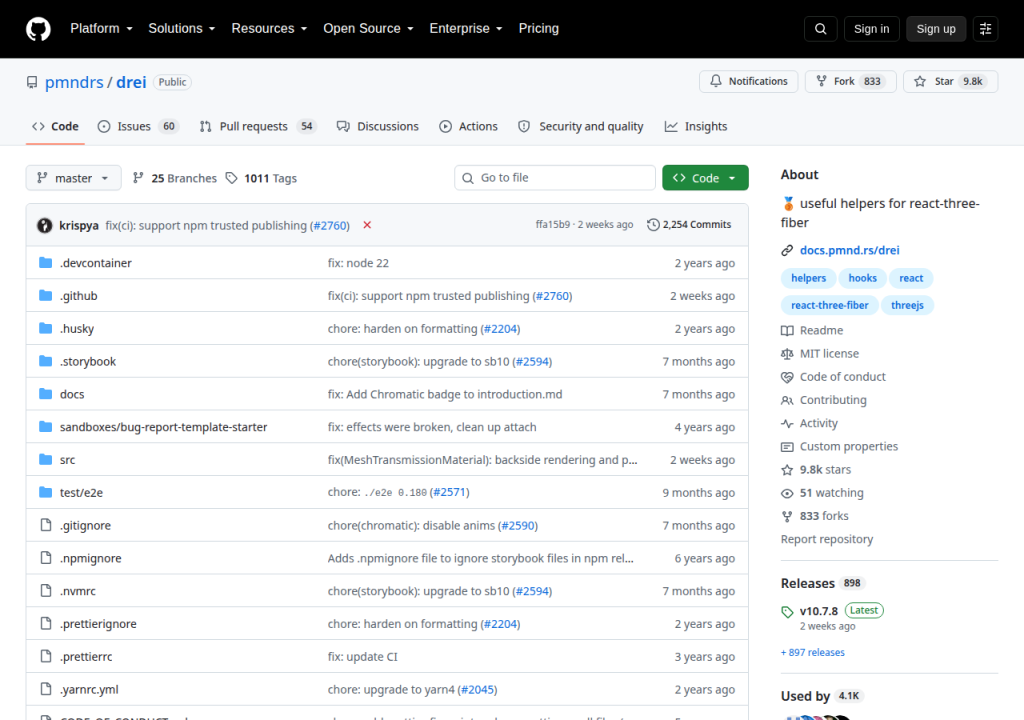The width and height of the screenshot is (1024, 720).
Task: Open the .prettierignore file
Action: [x=98, y=623]
